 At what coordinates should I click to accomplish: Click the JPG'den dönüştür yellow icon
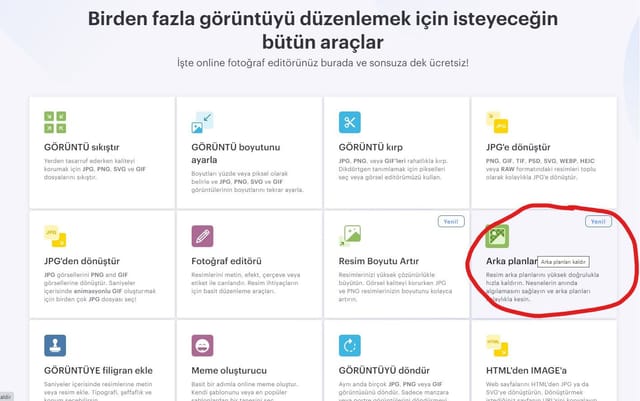point(55,236)
